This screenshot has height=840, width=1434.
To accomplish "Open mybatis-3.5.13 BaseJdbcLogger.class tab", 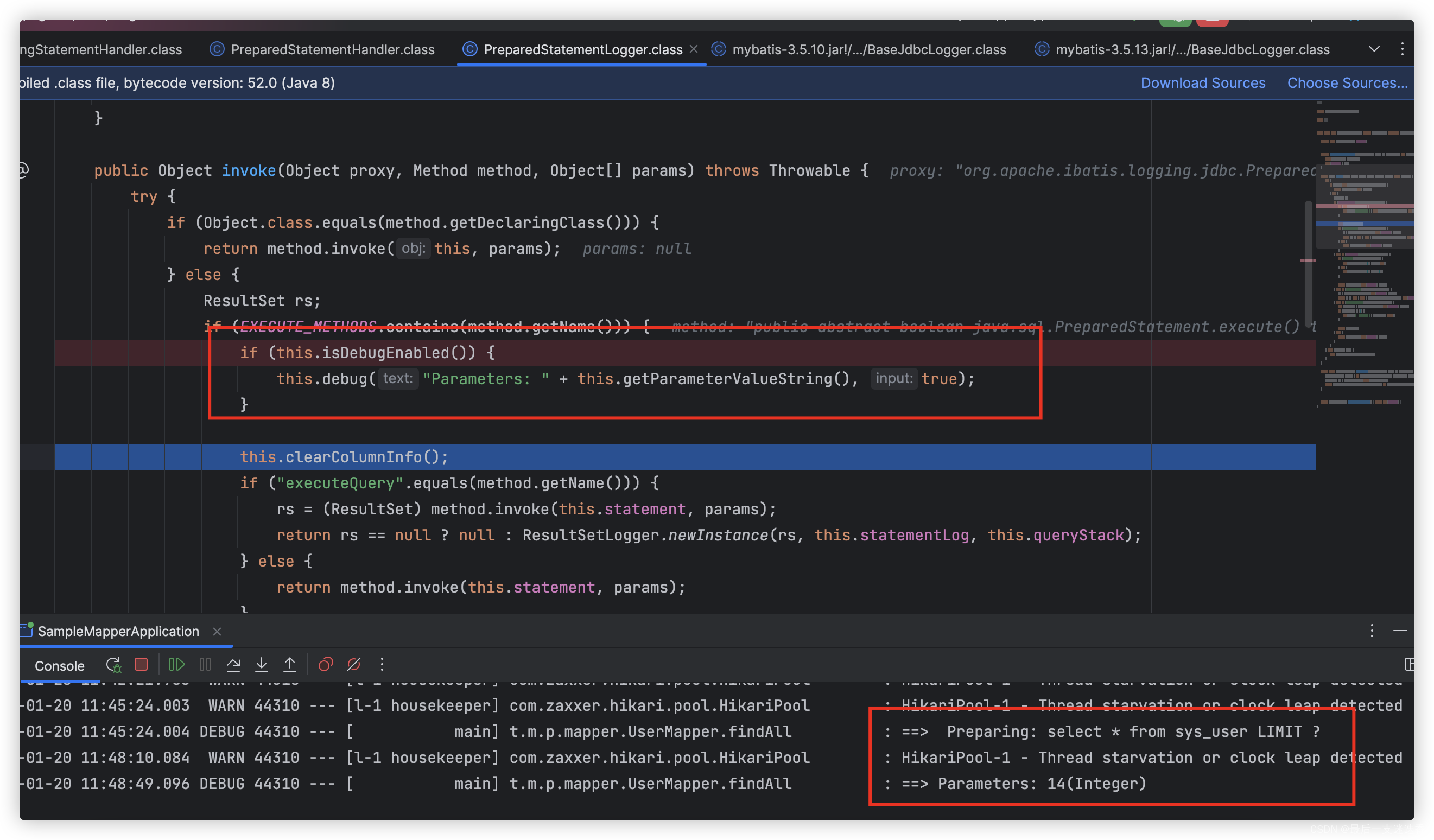I will 1192,49.
